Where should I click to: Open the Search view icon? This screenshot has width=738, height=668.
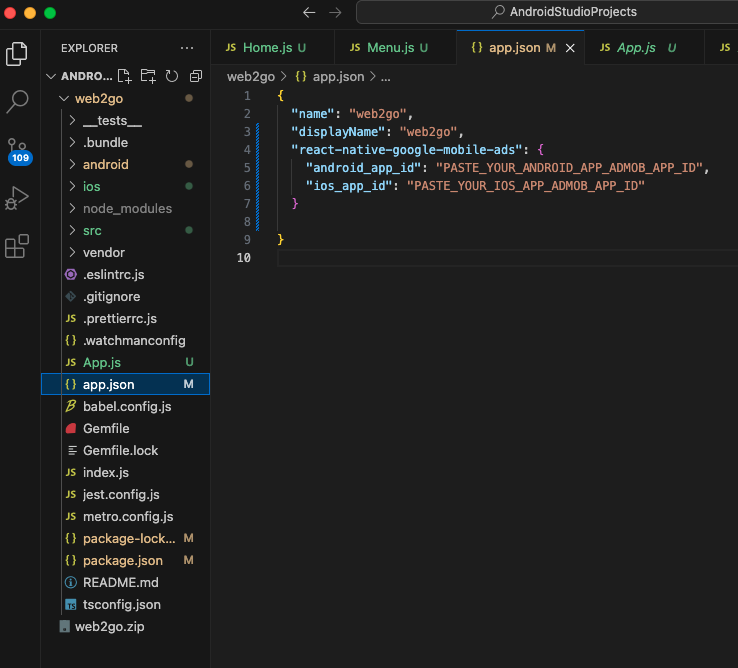click(x=17, y=101)
